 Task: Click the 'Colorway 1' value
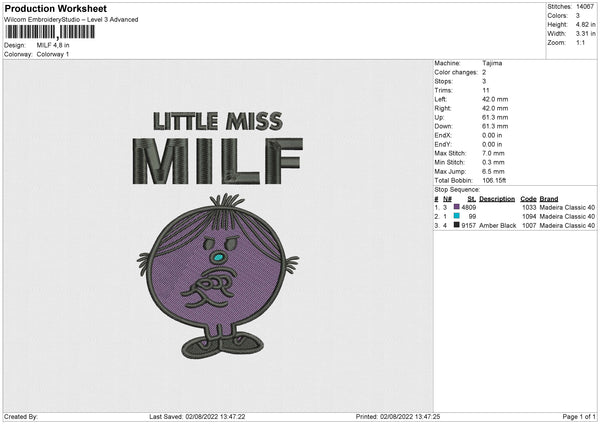(x=53, y=54)
